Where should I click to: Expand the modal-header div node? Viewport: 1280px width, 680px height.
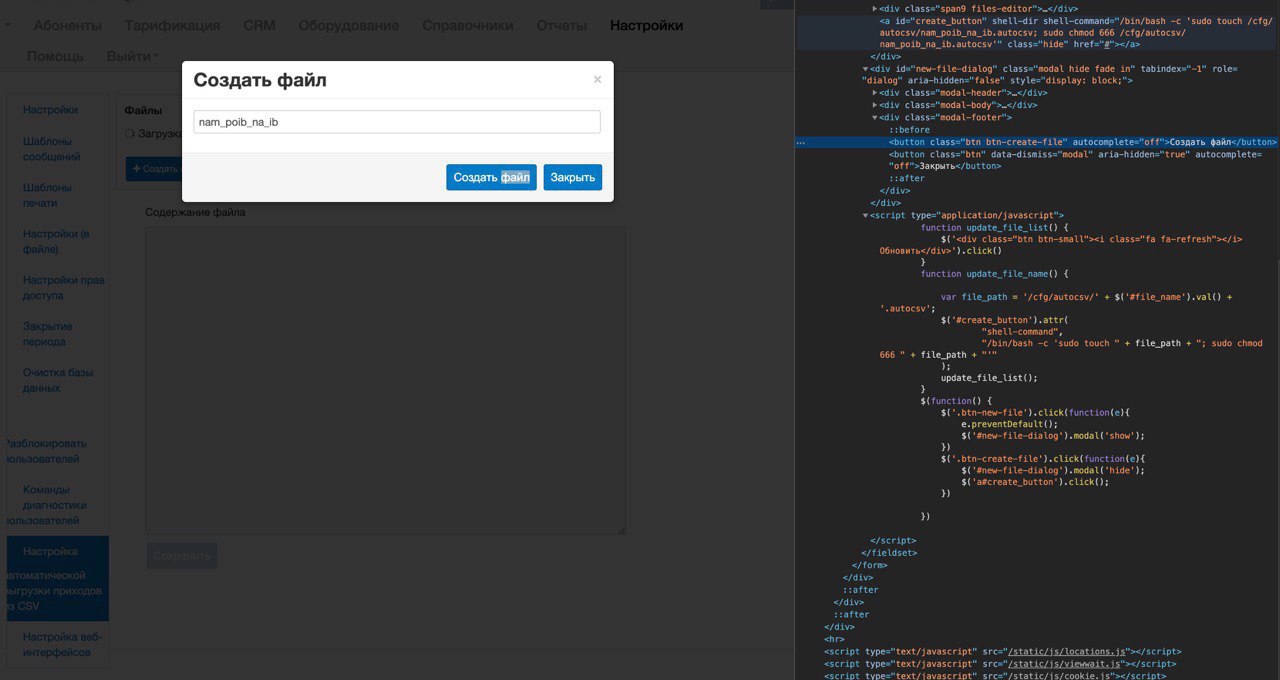pyautogui.click(x=875, y=93)
